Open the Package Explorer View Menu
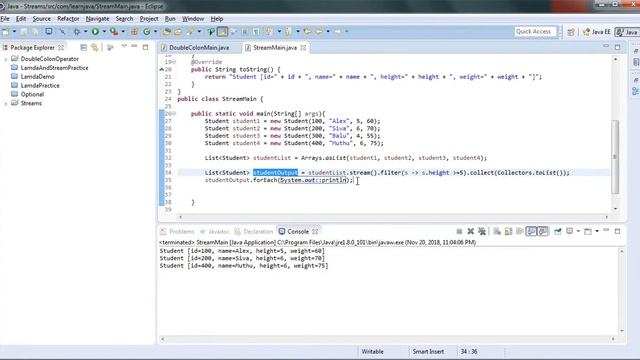640x360 pixels. click(124, 47)
